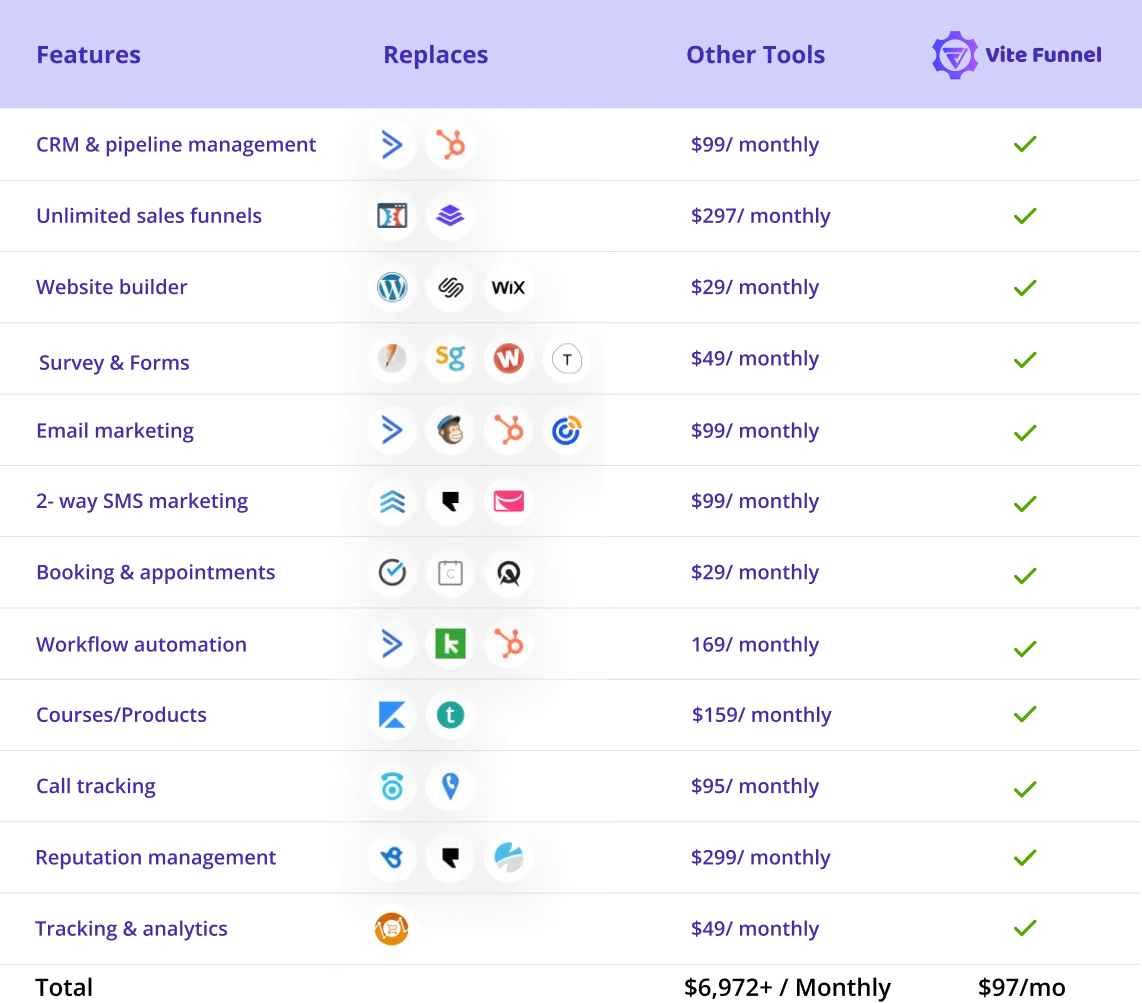Viewport: 1142px width, 1003px height.
Task: Click the Other Tools column header
Action: coord(755,55)
